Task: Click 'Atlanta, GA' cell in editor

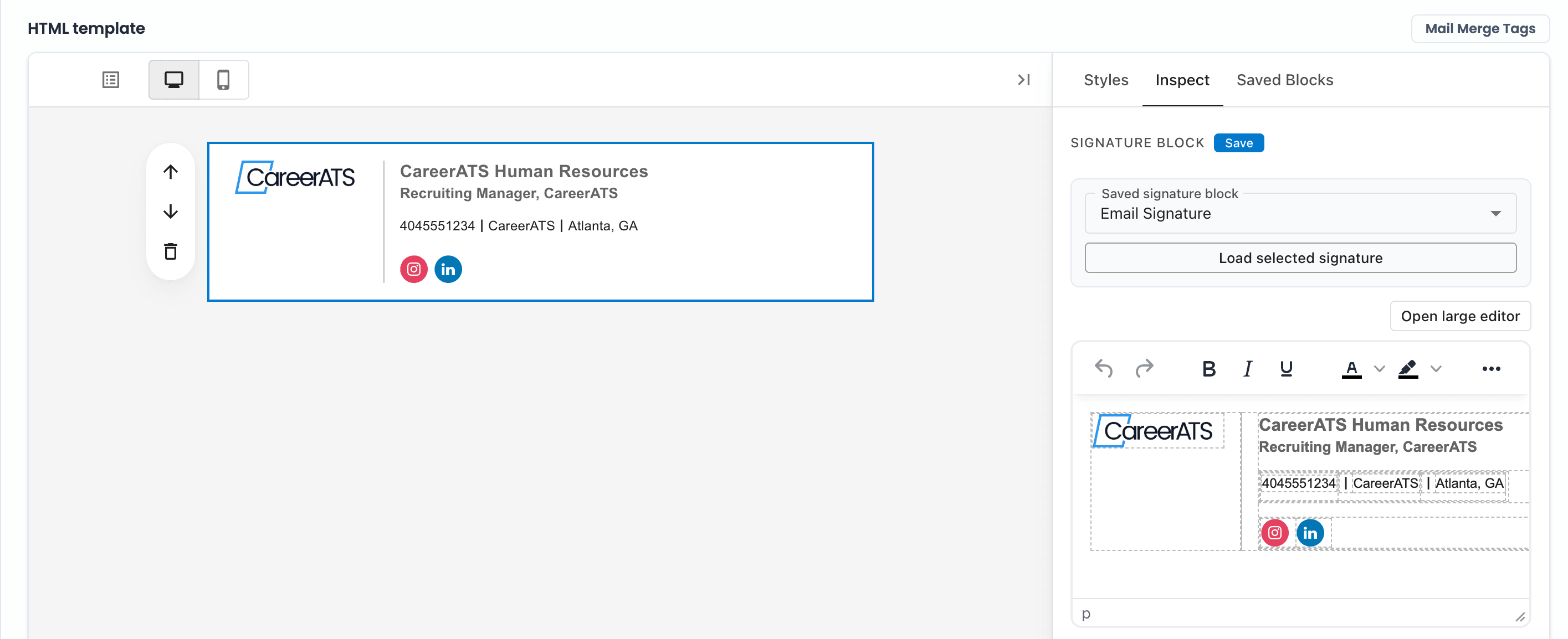Action: [x=1469, y=483]
